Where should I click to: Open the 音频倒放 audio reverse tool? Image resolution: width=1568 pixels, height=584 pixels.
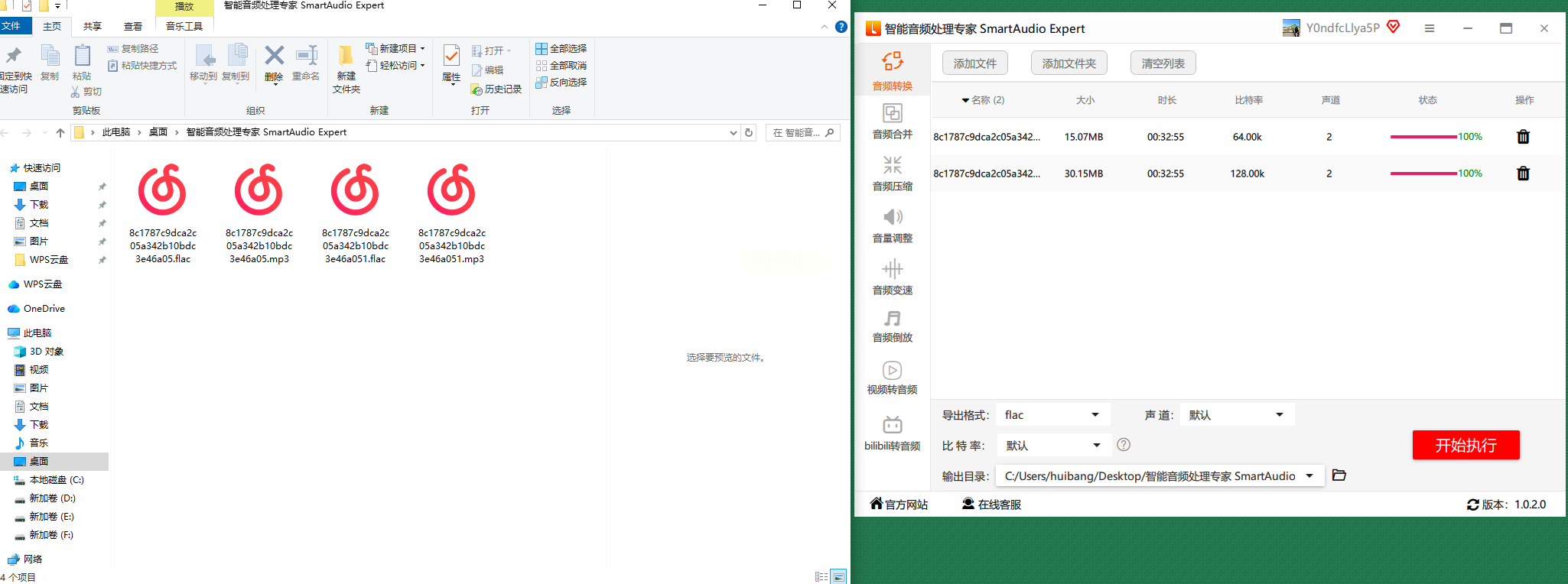click(892, 326)
